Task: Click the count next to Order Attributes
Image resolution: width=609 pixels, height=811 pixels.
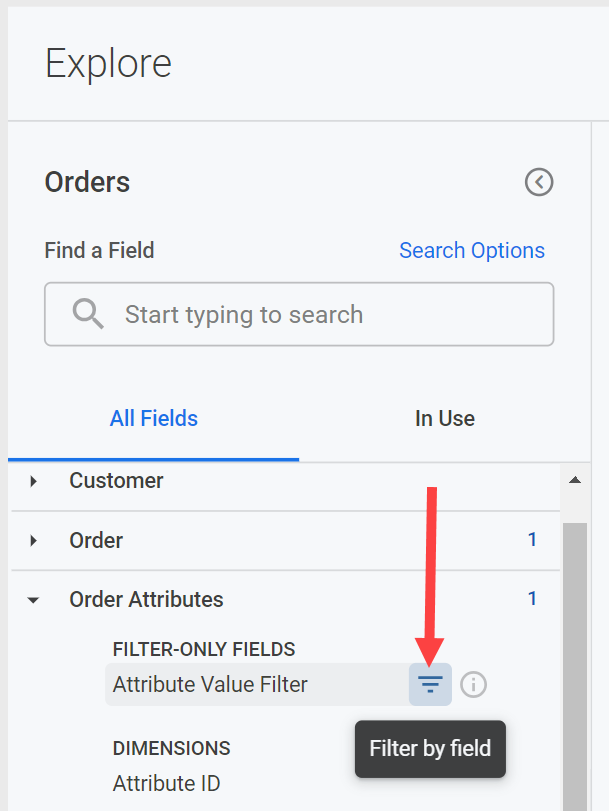Action: (x=533, y=598)
